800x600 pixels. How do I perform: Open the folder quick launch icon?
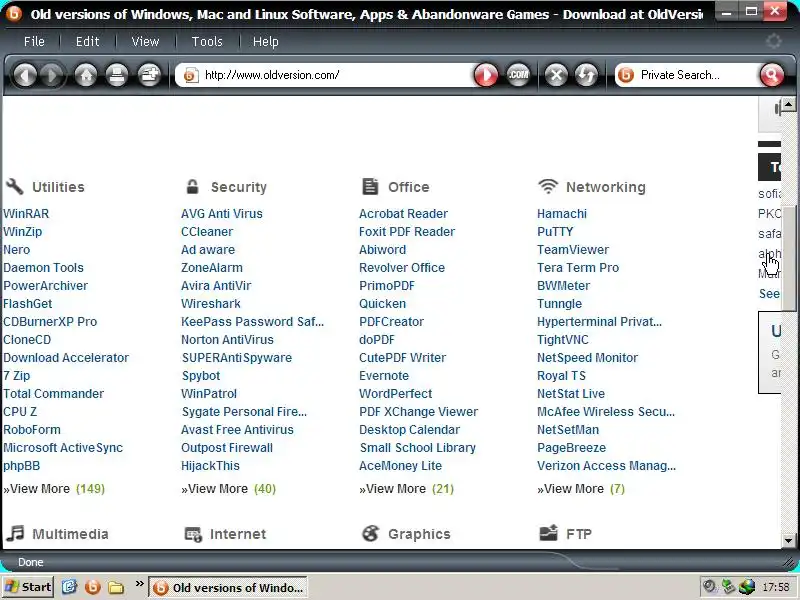click(116, 588)
